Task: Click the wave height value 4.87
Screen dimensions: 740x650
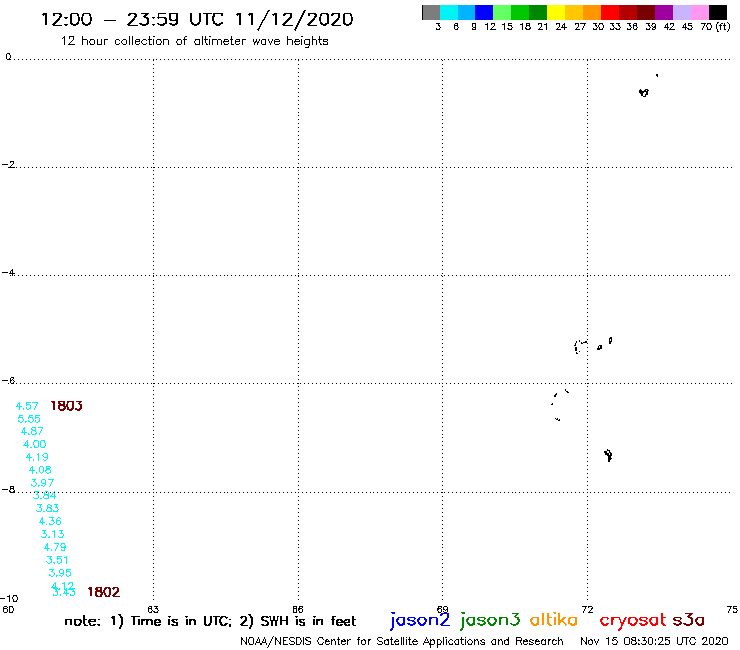Action: [32, 431]
